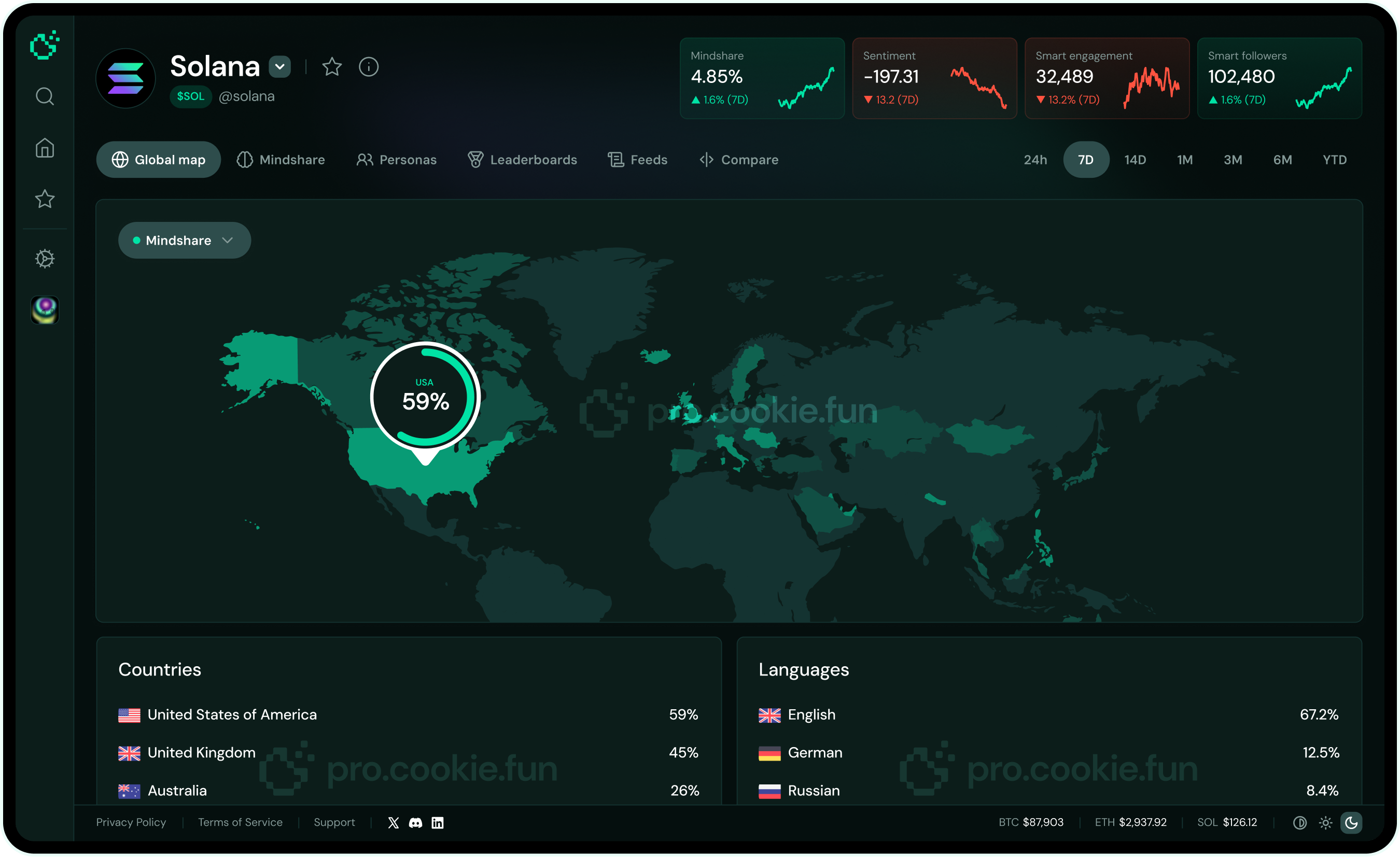Image resolution: width=1400 pixels, height=857 pixels.
Task: Open the Cookie logo in the sidebar
Action: [x=44, y=45]
